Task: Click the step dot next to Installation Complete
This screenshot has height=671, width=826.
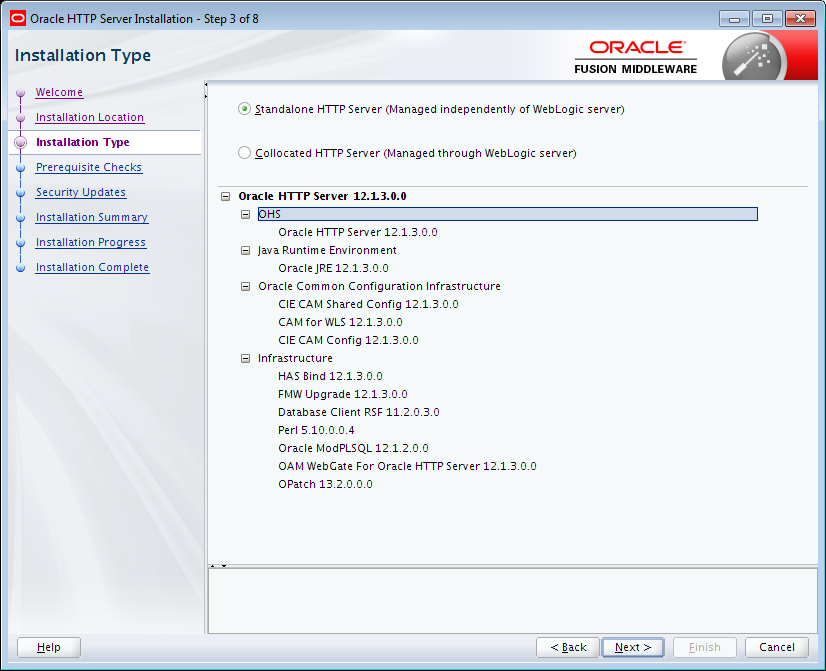Action: [21, 267]
